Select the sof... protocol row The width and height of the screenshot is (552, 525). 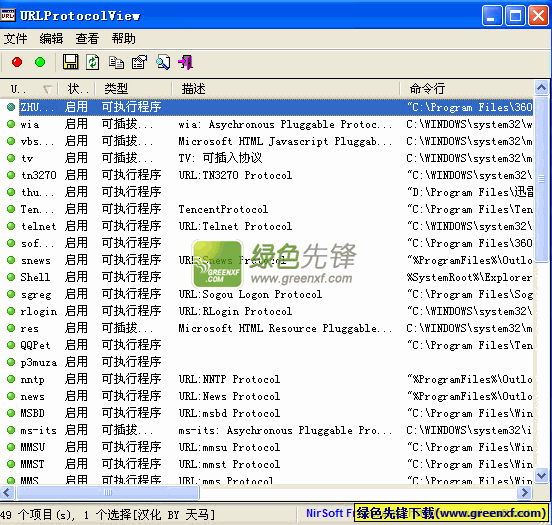click(x=266, y=243)
